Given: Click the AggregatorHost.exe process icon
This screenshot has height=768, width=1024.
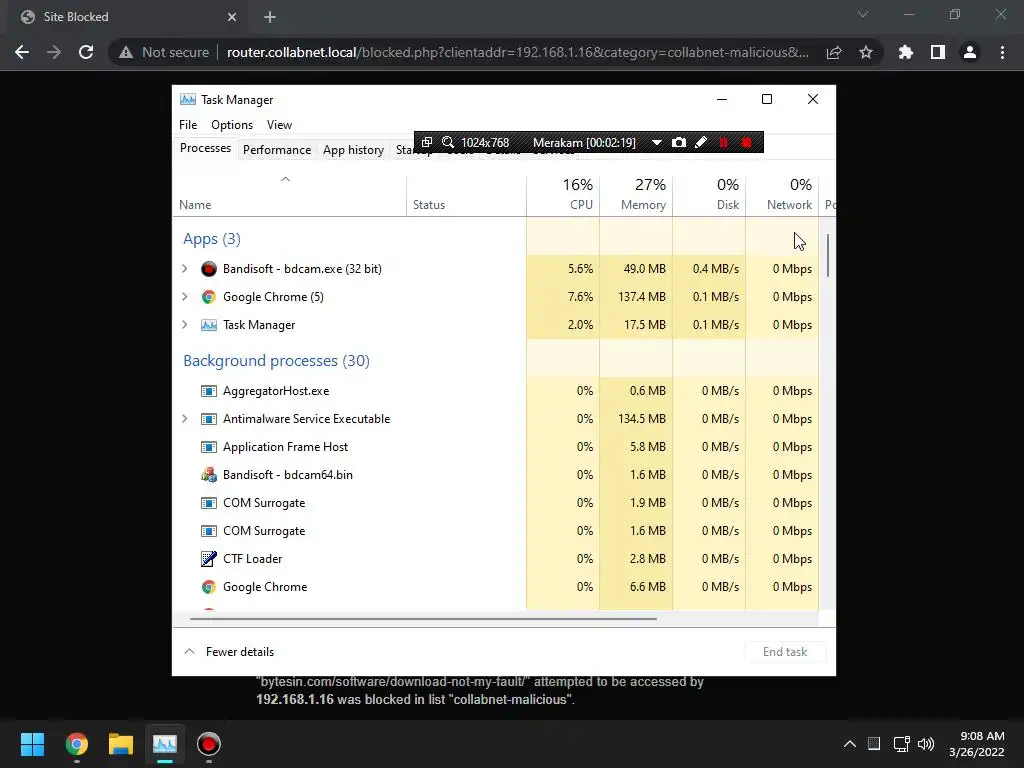Looking at the screenshot, I should click(x=208, y=391).
